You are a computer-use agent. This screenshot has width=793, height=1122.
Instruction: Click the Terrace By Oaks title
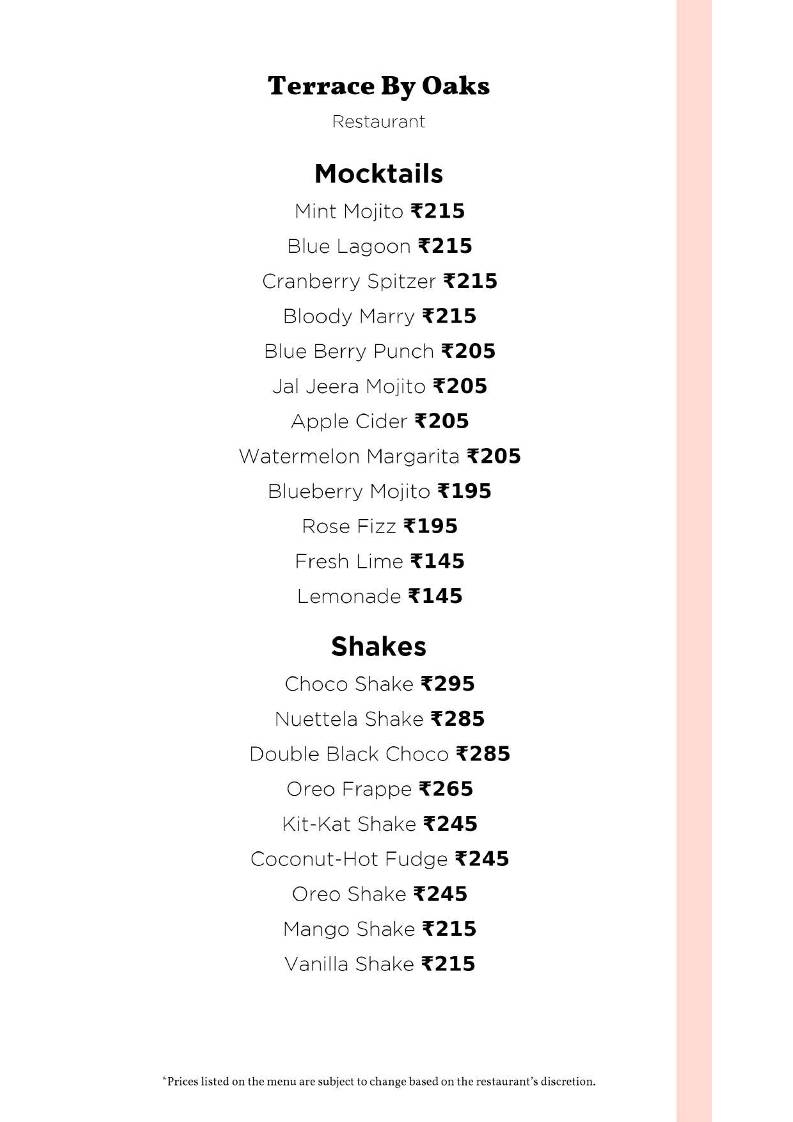coord(379,87)
